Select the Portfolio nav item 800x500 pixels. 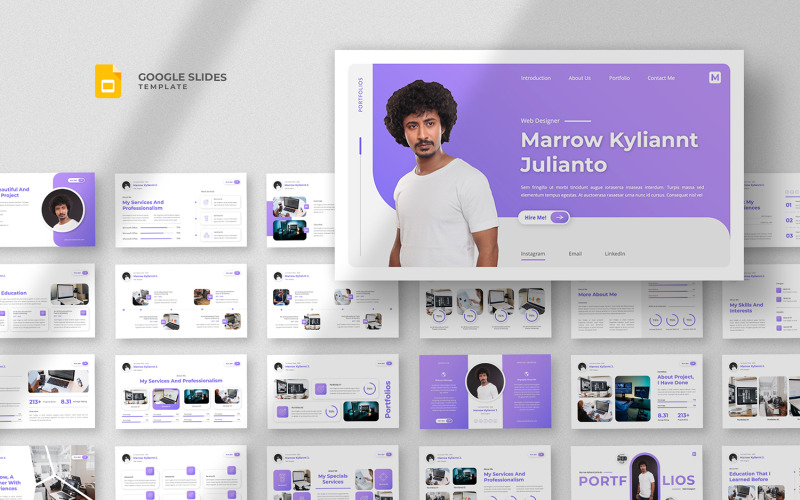619,78
